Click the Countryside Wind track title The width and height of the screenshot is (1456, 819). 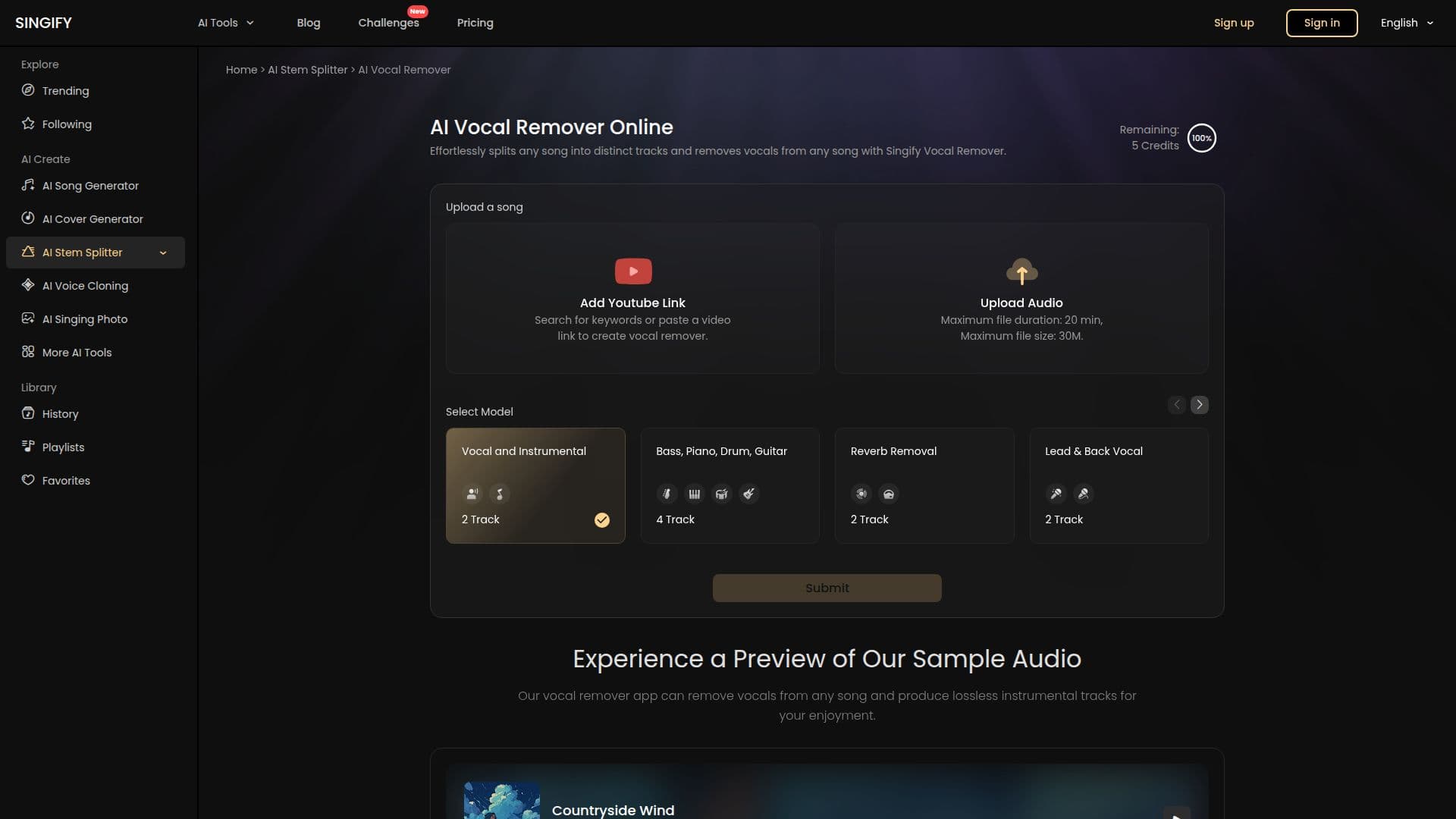pyautogui.click(x=613, y=810)
